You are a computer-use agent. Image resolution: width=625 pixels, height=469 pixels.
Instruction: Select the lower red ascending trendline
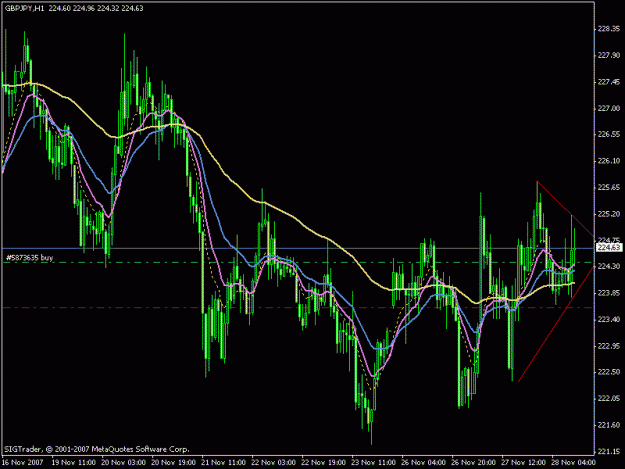pos(556,324)
